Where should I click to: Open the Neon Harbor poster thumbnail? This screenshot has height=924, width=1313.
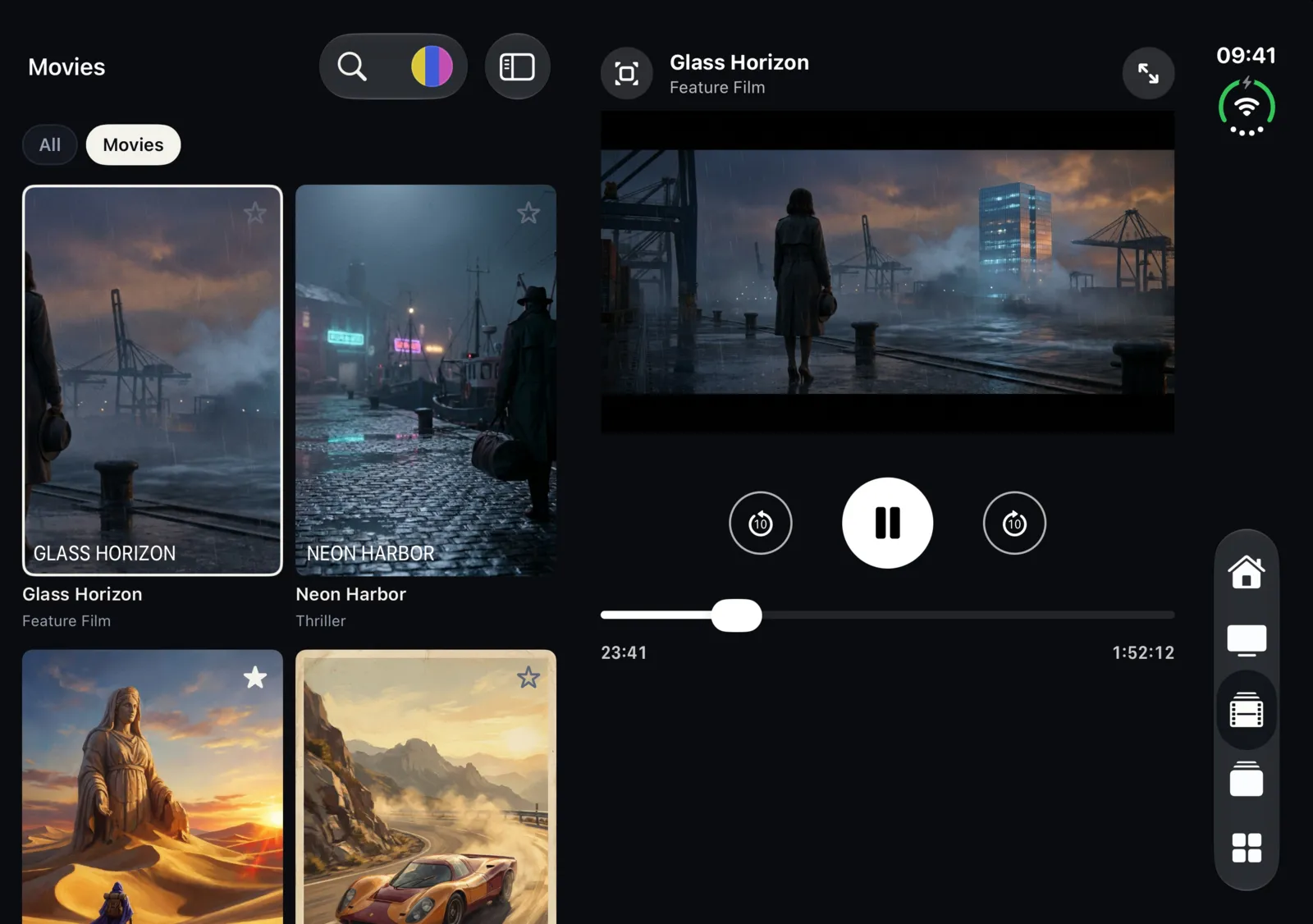(x=426, y=380)
